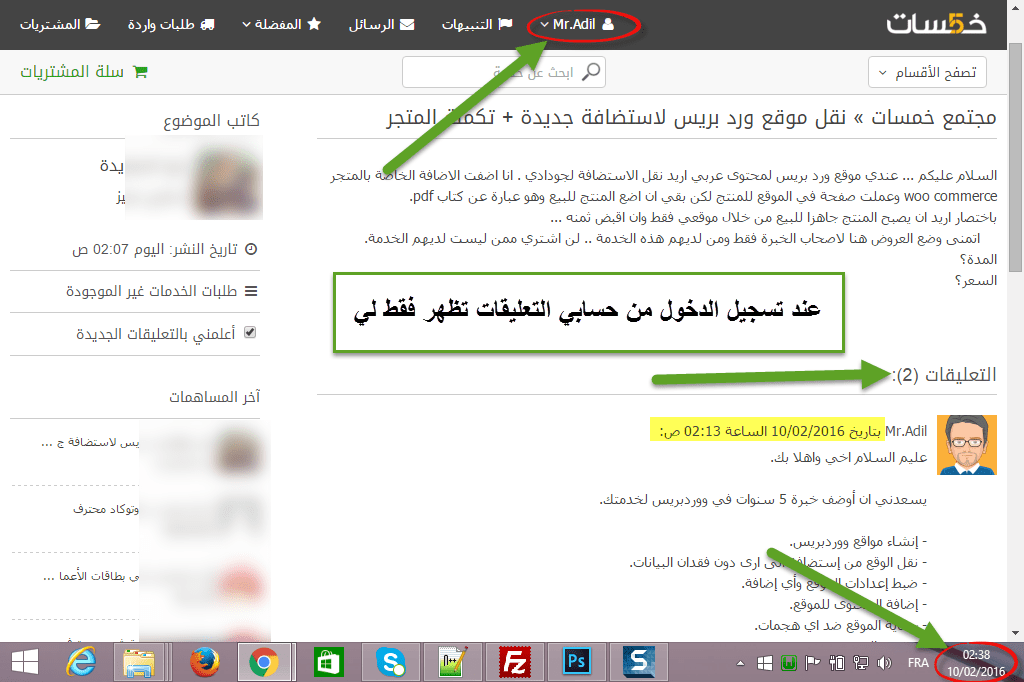This screenshot has height=682, width=1024.
Task: Open the تصفح الأقسام dropdown
Action: coord(927,72)
